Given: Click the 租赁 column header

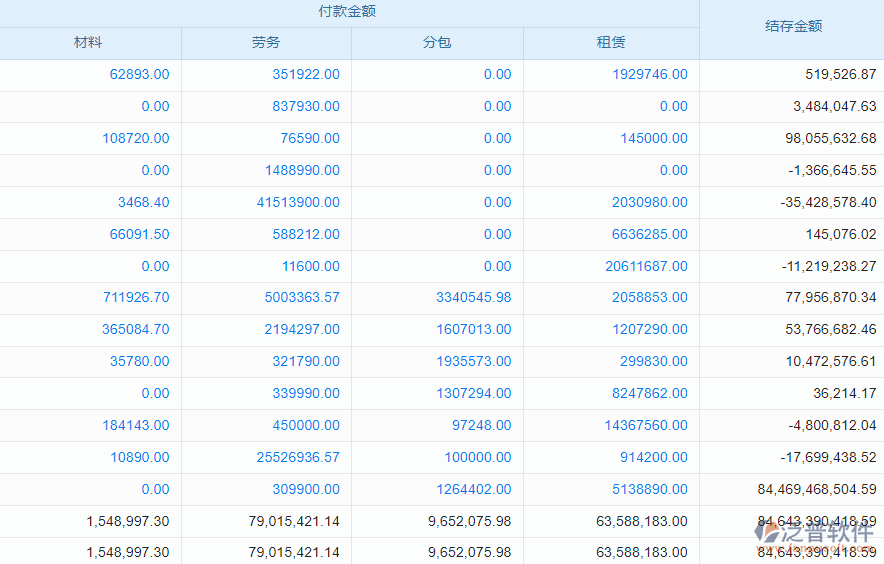Looking at the screenshot, I should coord(611,43).
